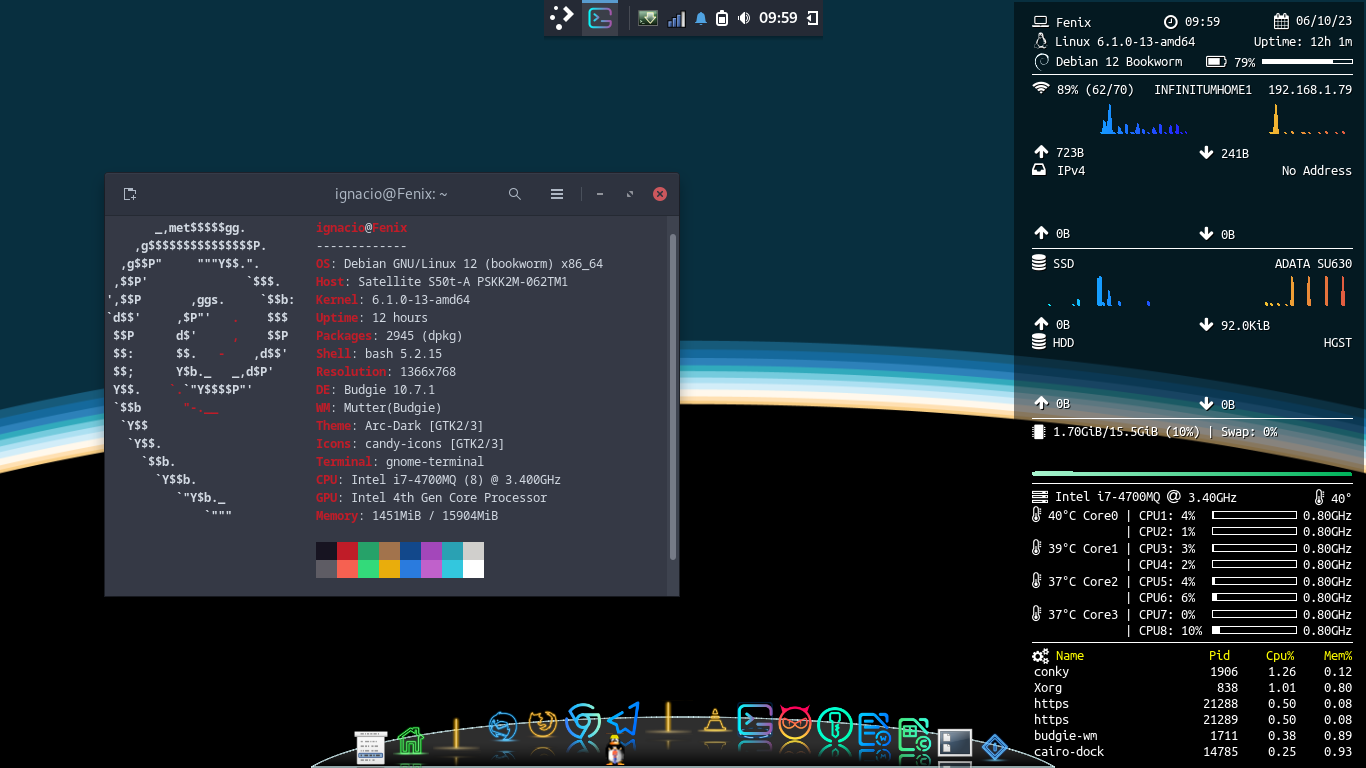The height and width of the screenshot is (768, 1366).
Task: Open the Budgie applications menu
Action: point(562,18)
